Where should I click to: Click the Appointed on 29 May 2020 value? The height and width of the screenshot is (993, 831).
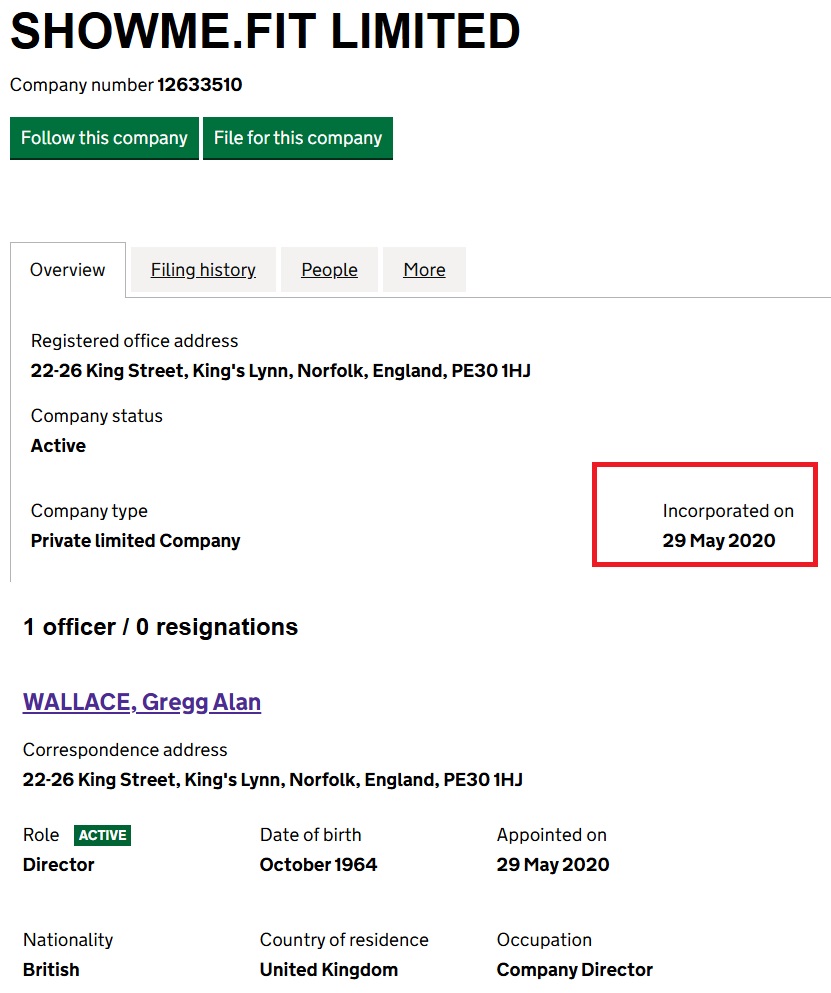pyautogui.click(x=553, y=864)
